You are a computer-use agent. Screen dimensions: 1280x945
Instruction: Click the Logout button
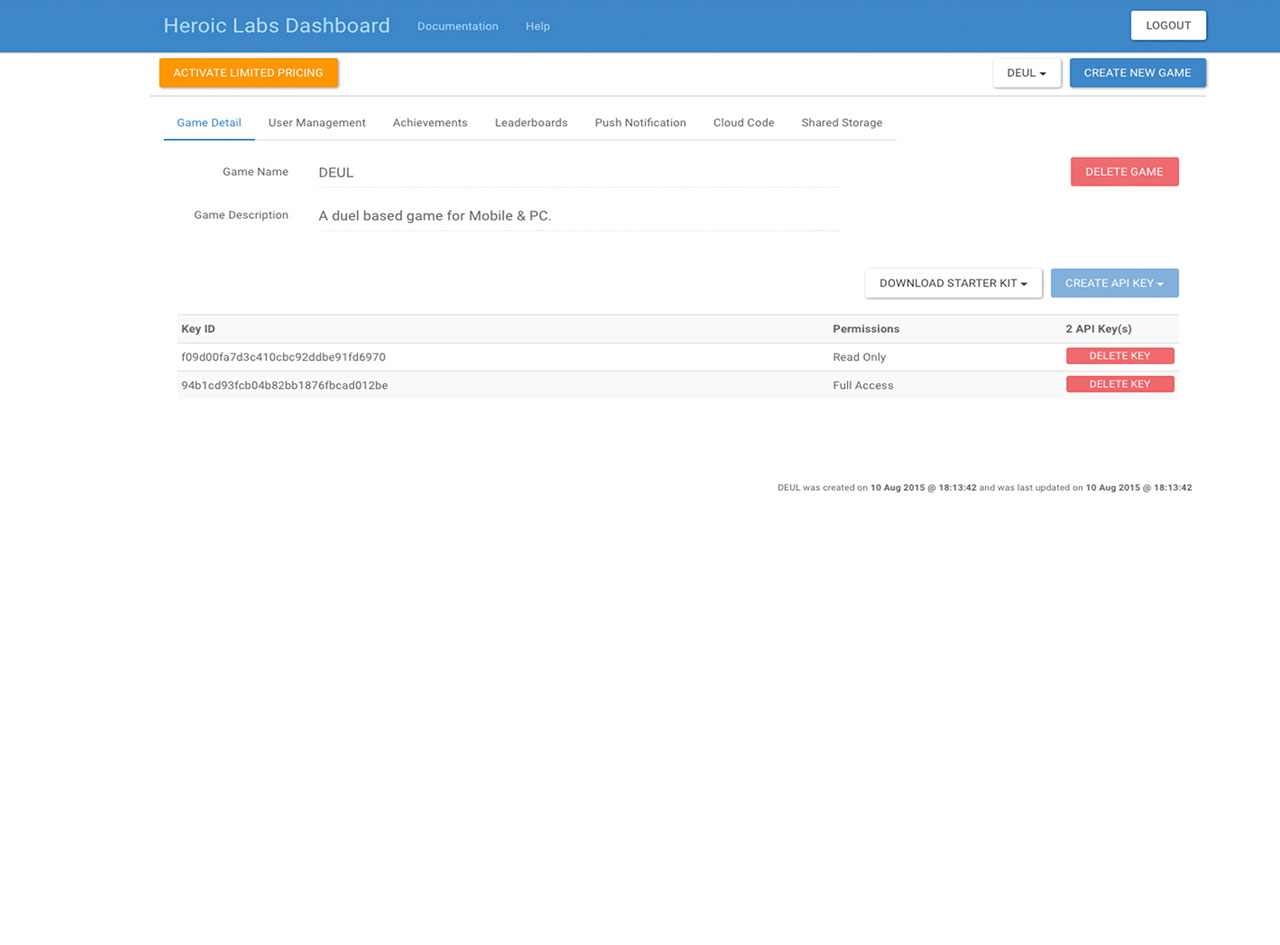(1168, 26)
